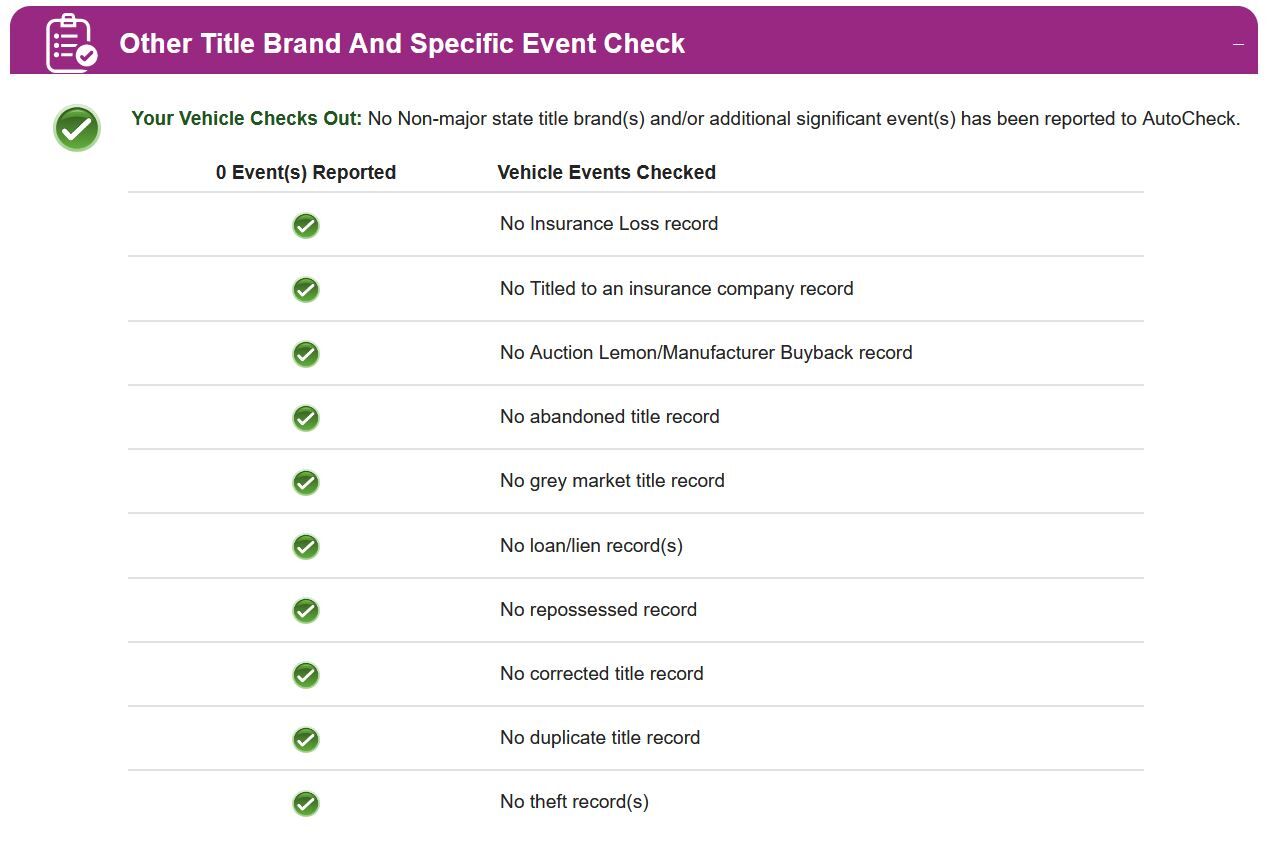Image resolution: width=1273 pixels, height=848 pixels.
Task: Select the 'No loan/lien record(s)' row text
Action: [591, 546]
